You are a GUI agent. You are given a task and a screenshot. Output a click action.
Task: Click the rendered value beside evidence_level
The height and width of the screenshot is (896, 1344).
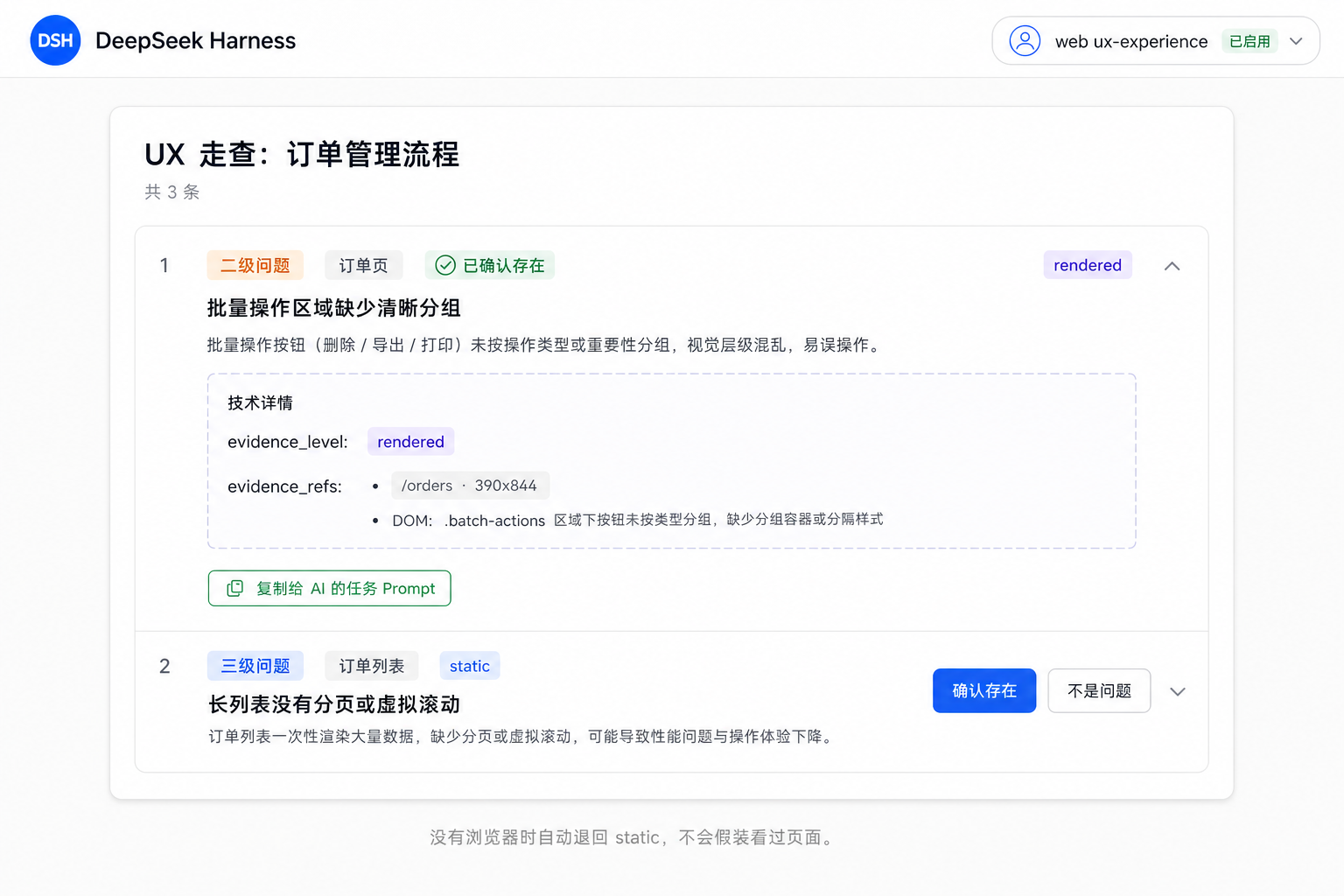tap(410, 442)
